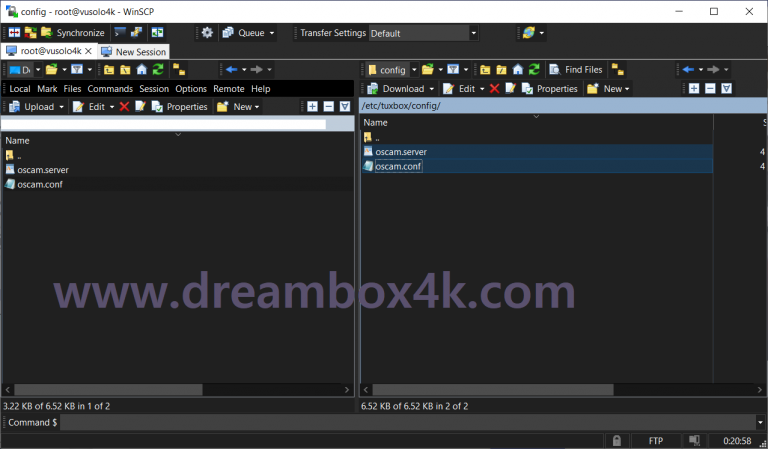The width and height of the screenshot is (768, 449).
Task: Click remote Open Directory folder icon
Action: pos(428,70)
